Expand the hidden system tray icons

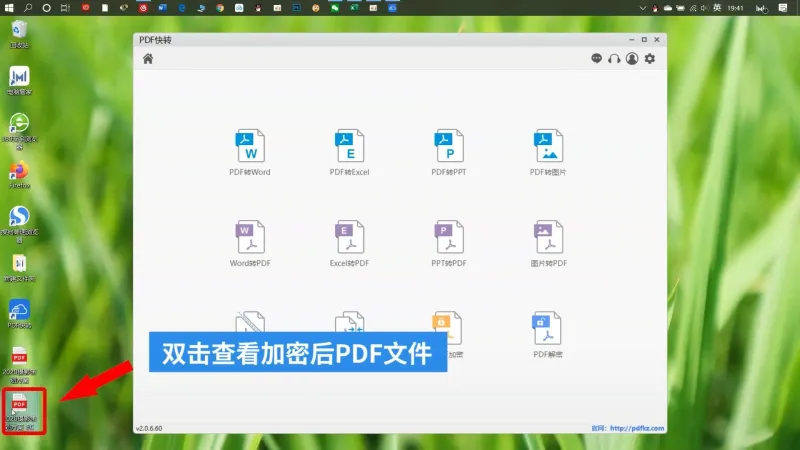tap(642, 8)
